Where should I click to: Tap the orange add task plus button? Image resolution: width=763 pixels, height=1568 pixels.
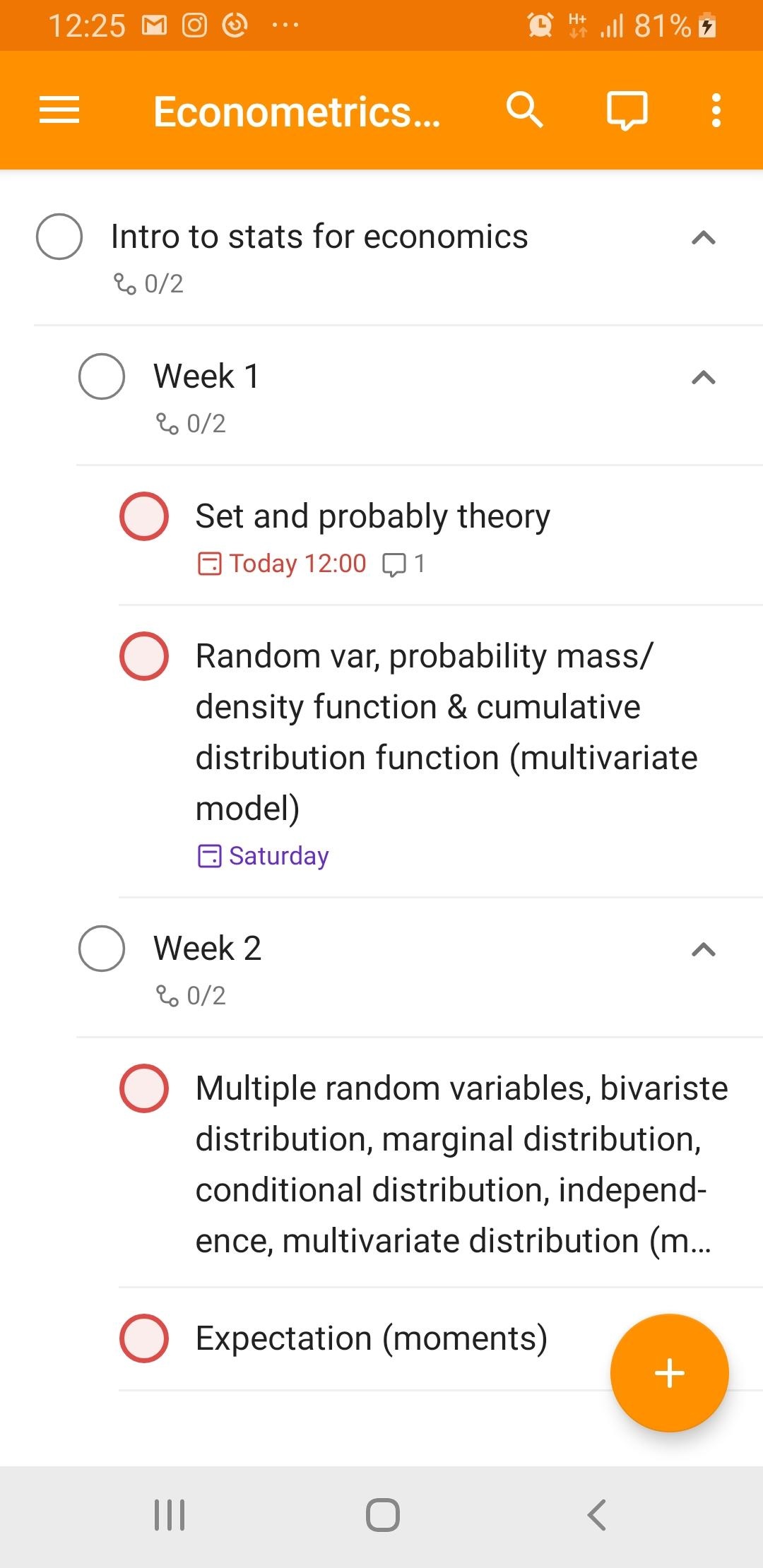[x=669, y=1373]
